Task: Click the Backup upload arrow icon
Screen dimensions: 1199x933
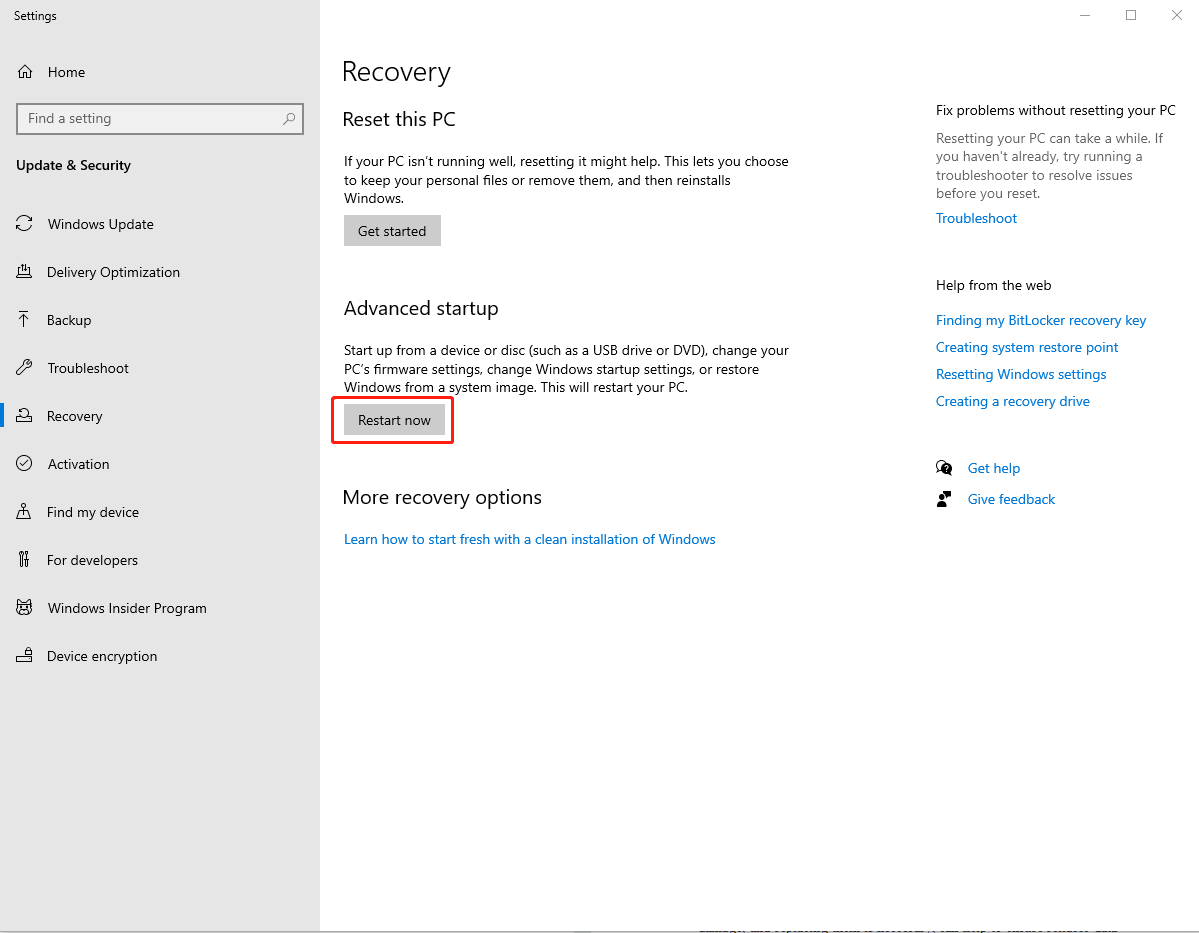Action: (25, 320)
